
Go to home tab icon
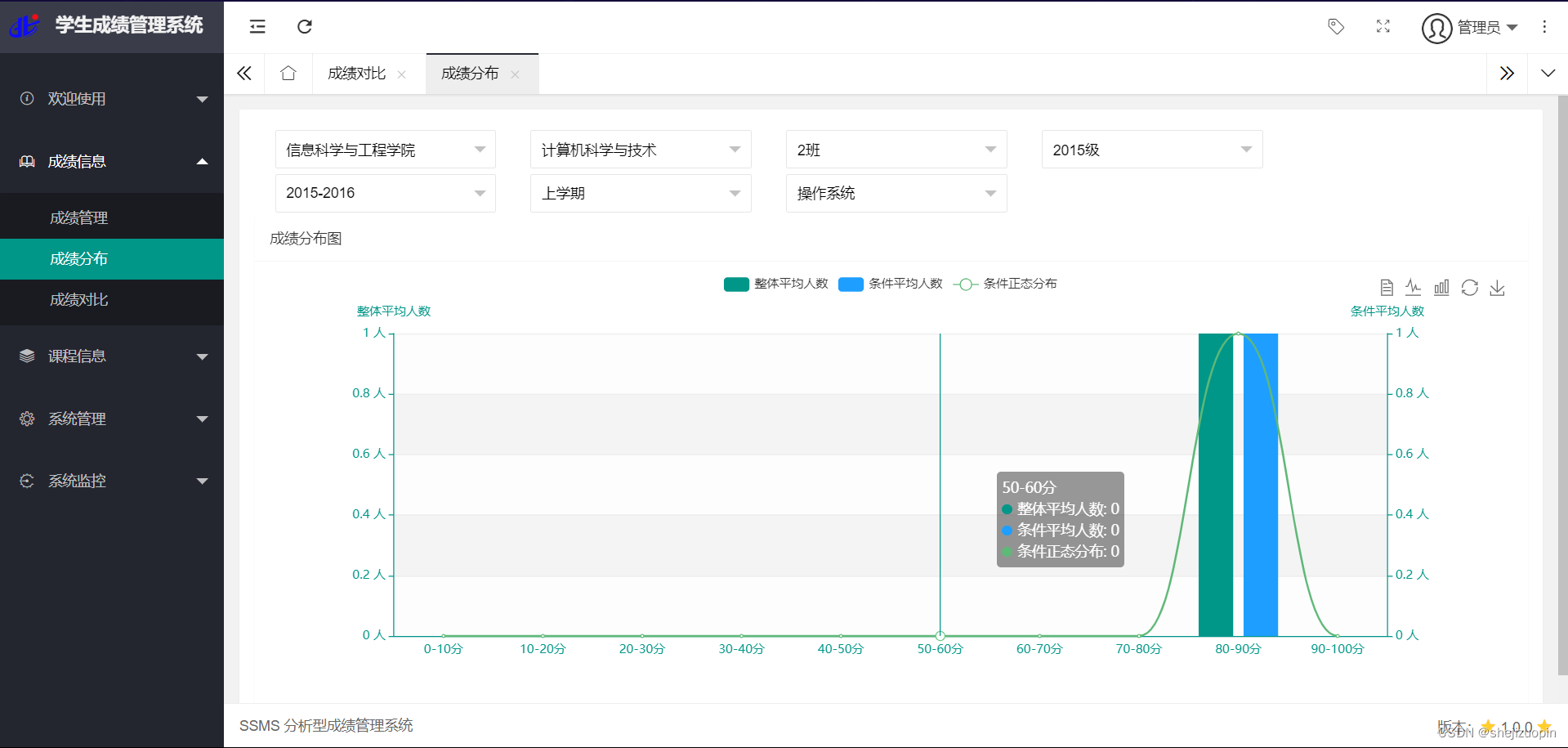(x=288, y=74)
